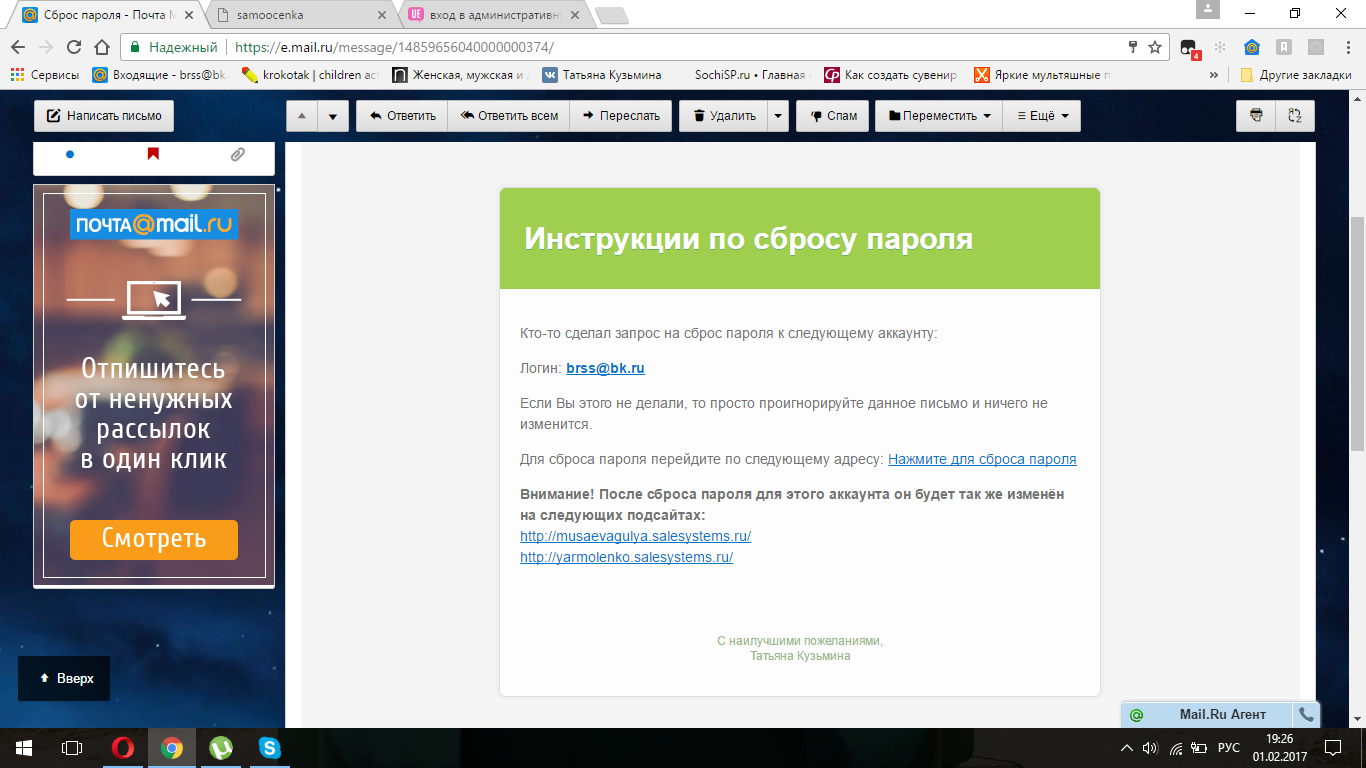
Task: Filter by red flag icon
Action: click(153, 154)
